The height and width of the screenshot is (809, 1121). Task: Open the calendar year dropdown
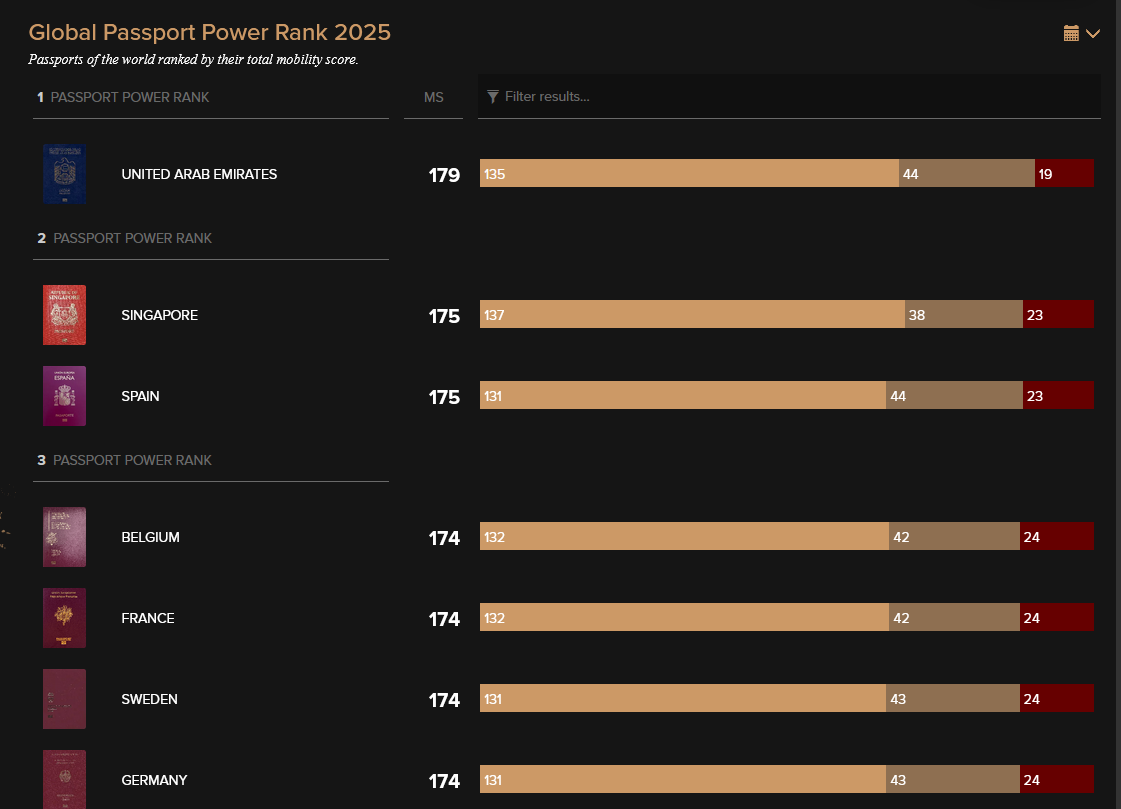coord(1081,34)
